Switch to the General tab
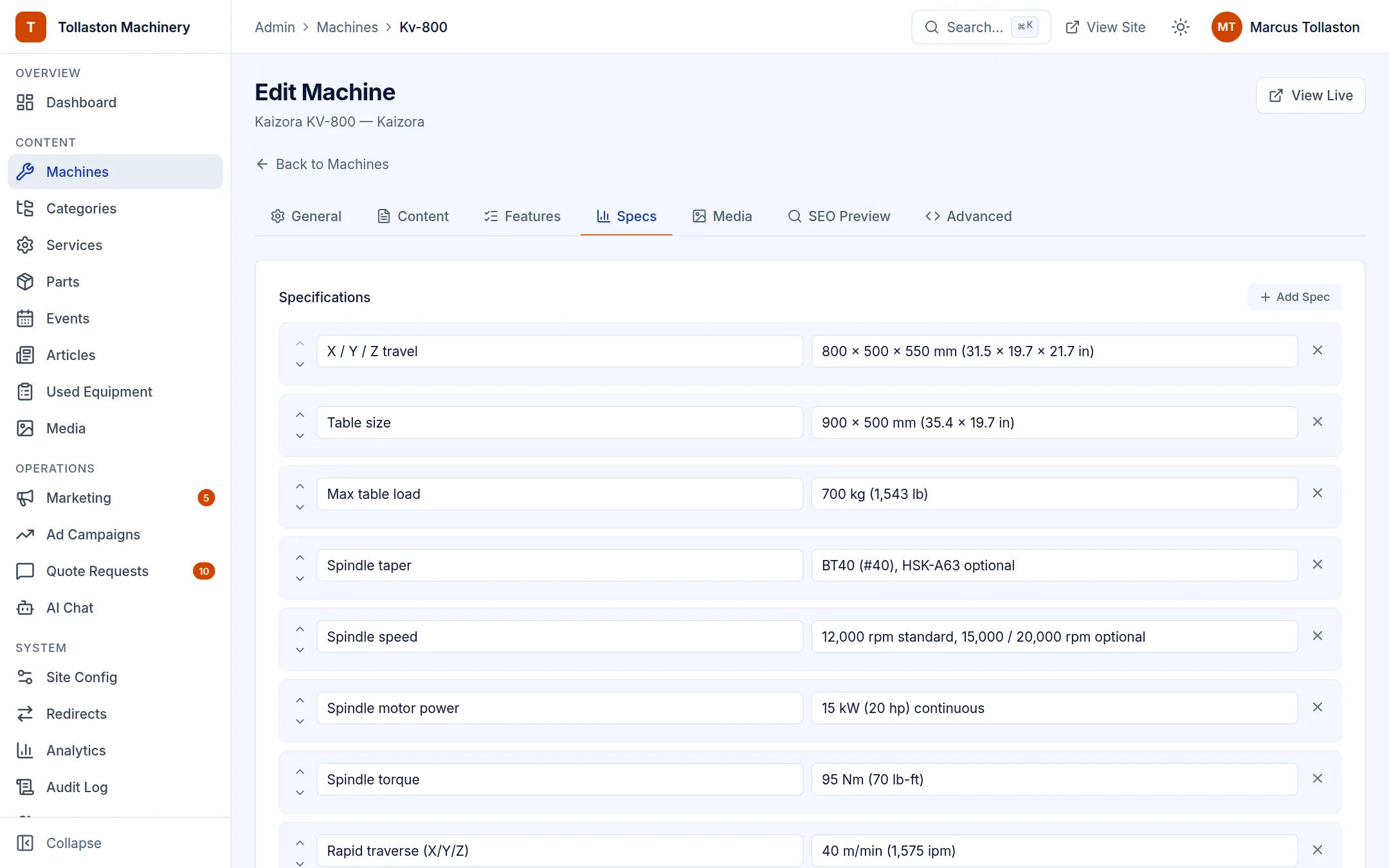1389x868 pixels. tap(306, 216)
